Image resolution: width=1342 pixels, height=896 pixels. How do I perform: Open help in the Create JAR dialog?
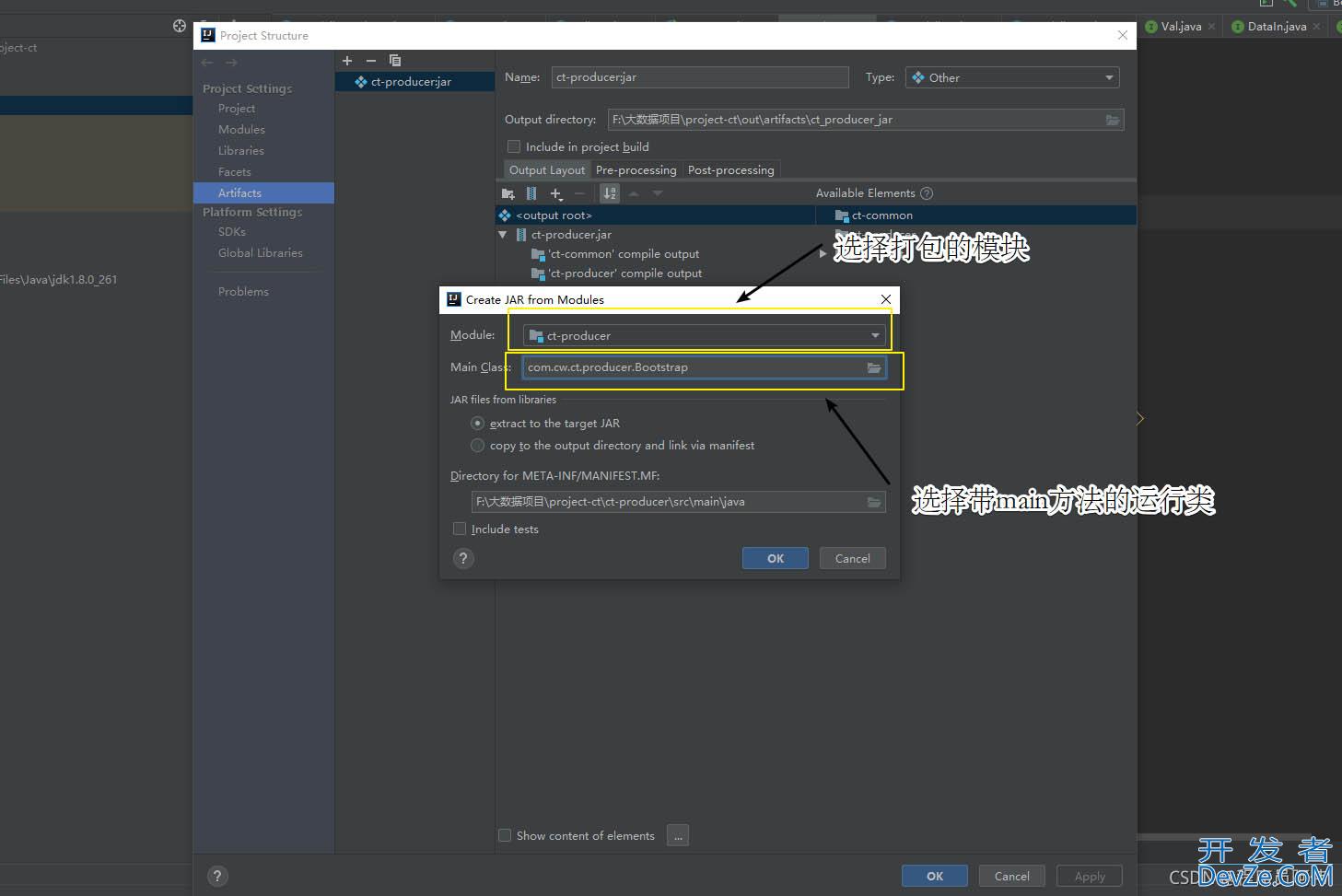[463, 558]
